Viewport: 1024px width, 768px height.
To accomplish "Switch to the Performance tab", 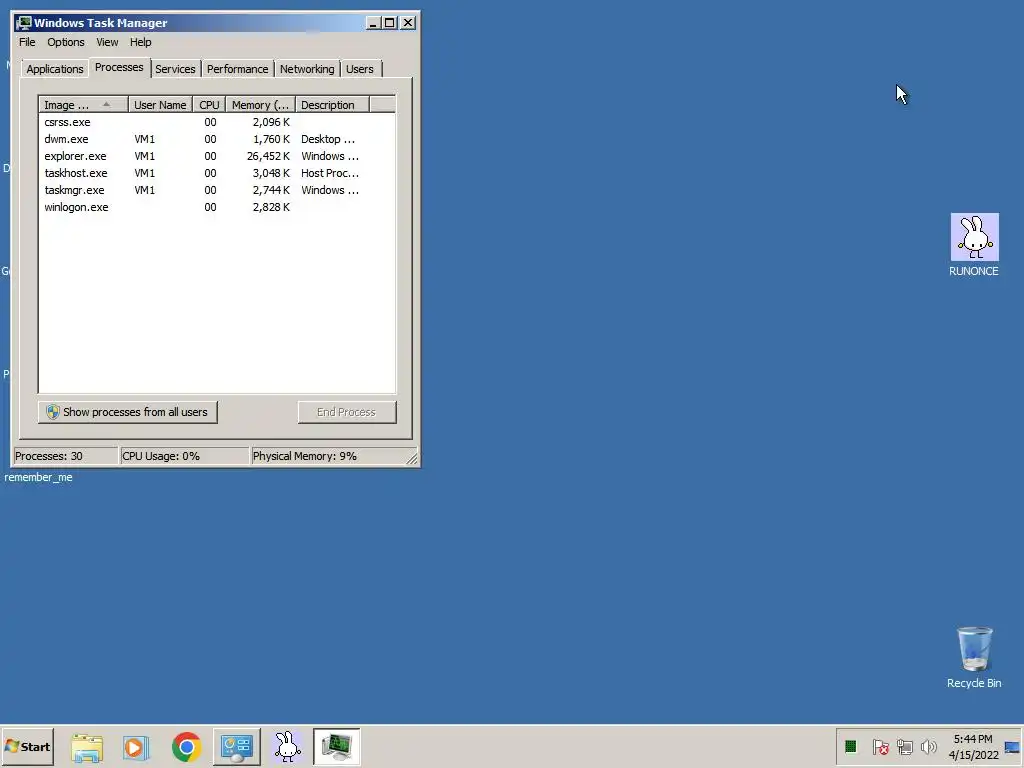I will click(x=237, y=69).
